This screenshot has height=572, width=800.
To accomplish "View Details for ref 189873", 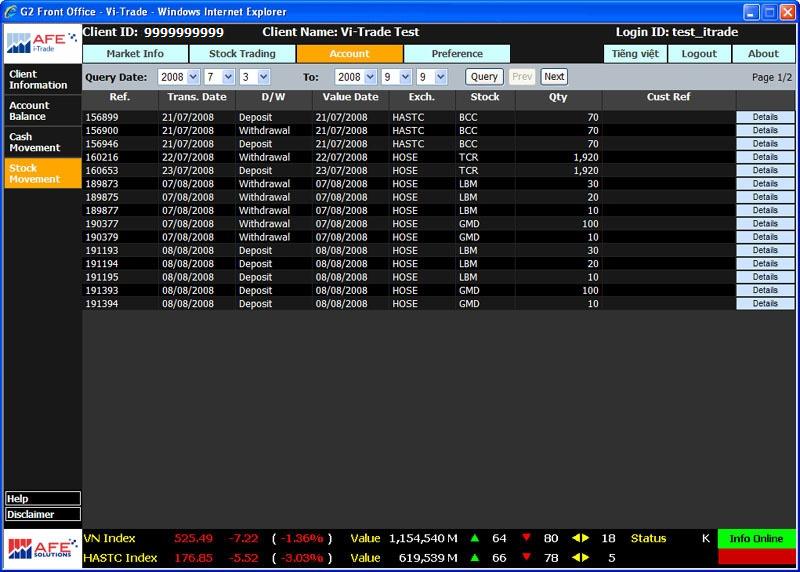I will coord(765,184).
